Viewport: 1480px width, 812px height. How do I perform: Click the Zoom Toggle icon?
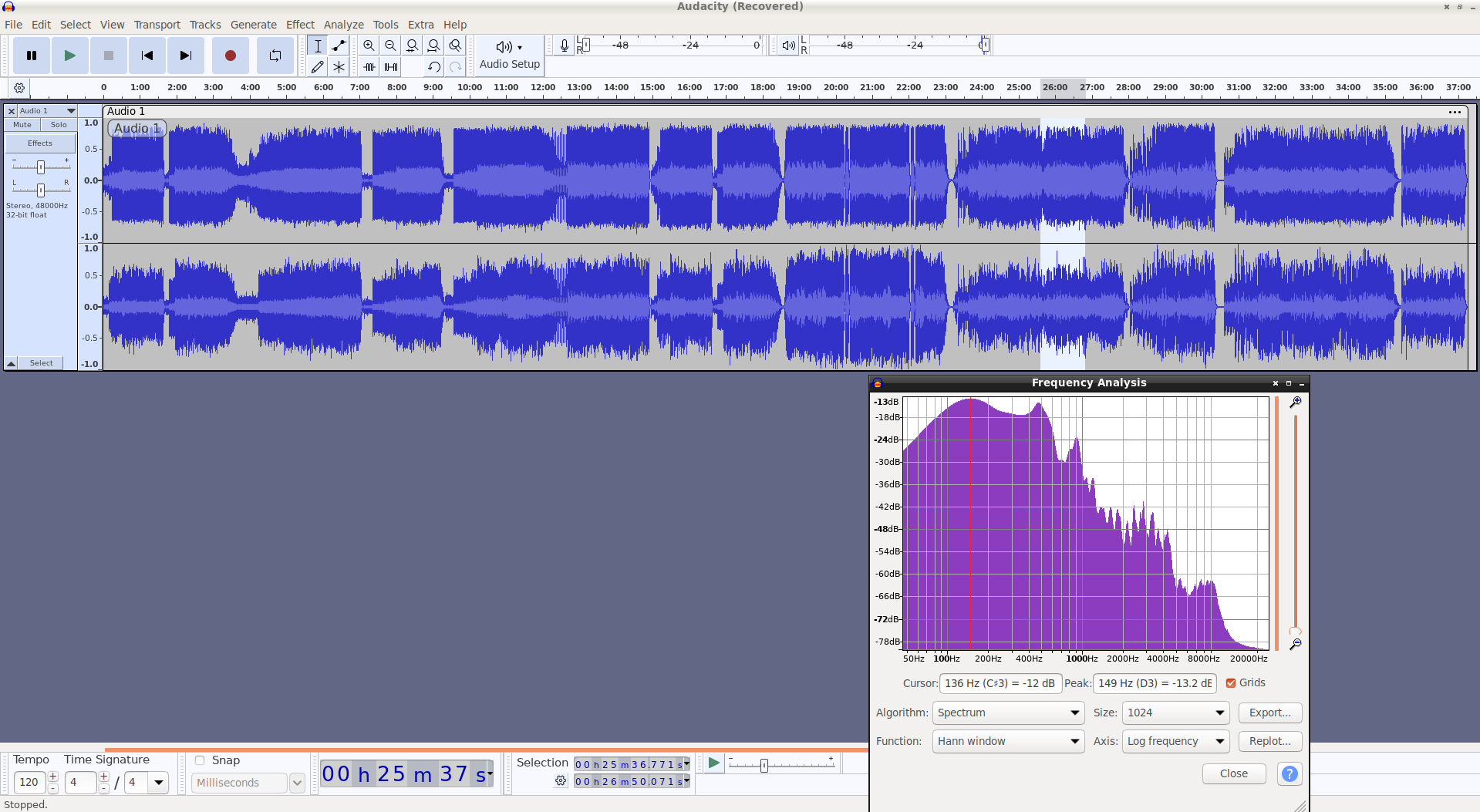click(456, 45)
